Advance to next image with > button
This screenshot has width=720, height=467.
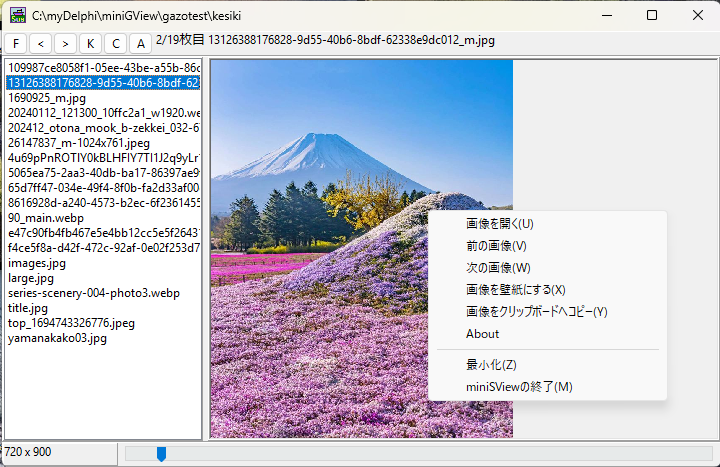66,43
